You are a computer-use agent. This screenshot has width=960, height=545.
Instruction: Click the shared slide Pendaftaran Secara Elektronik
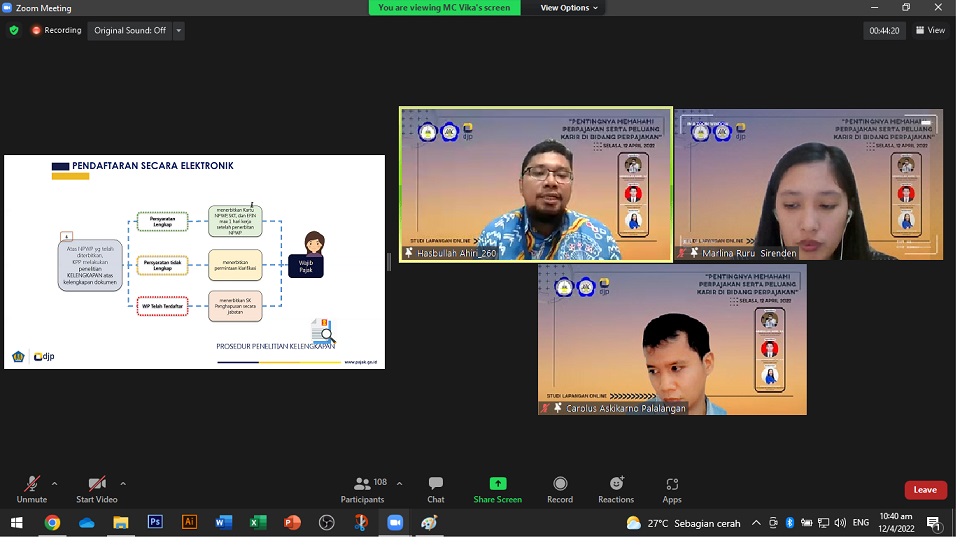tap(194, 262)
